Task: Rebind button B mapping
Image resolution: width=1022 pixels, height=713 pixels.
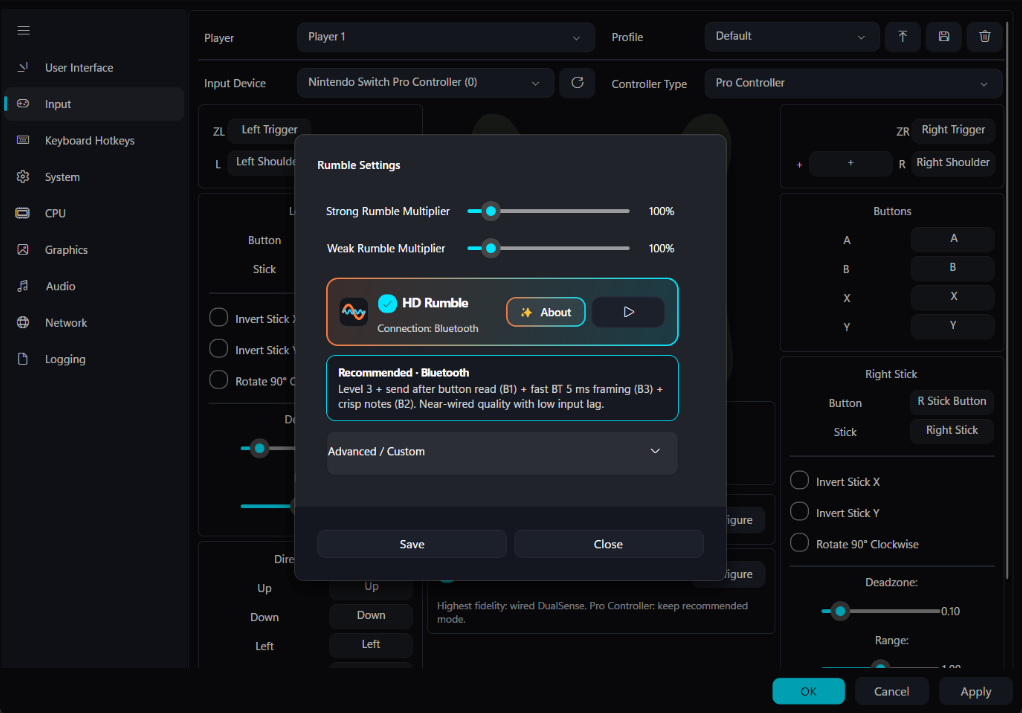Action: pyautogui.click(x=953, y=268)
